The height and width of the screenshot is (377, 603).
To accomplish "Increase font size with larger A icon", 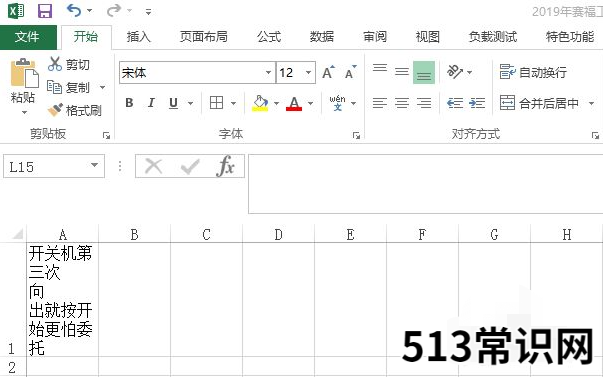I will tap(328, 72).
